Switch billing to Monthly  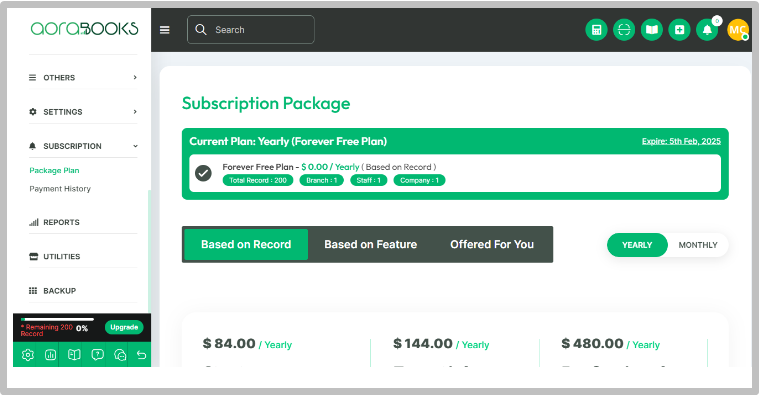coord(697,245)
